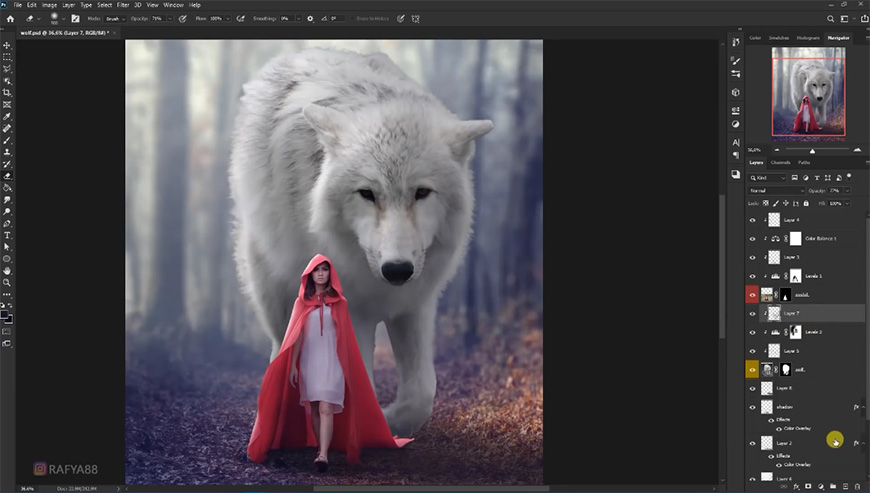The image size is (870, 493).
Task: Hide Color Balance 1 layer eye
Action: pyautogui.click(x=752, y=239)
